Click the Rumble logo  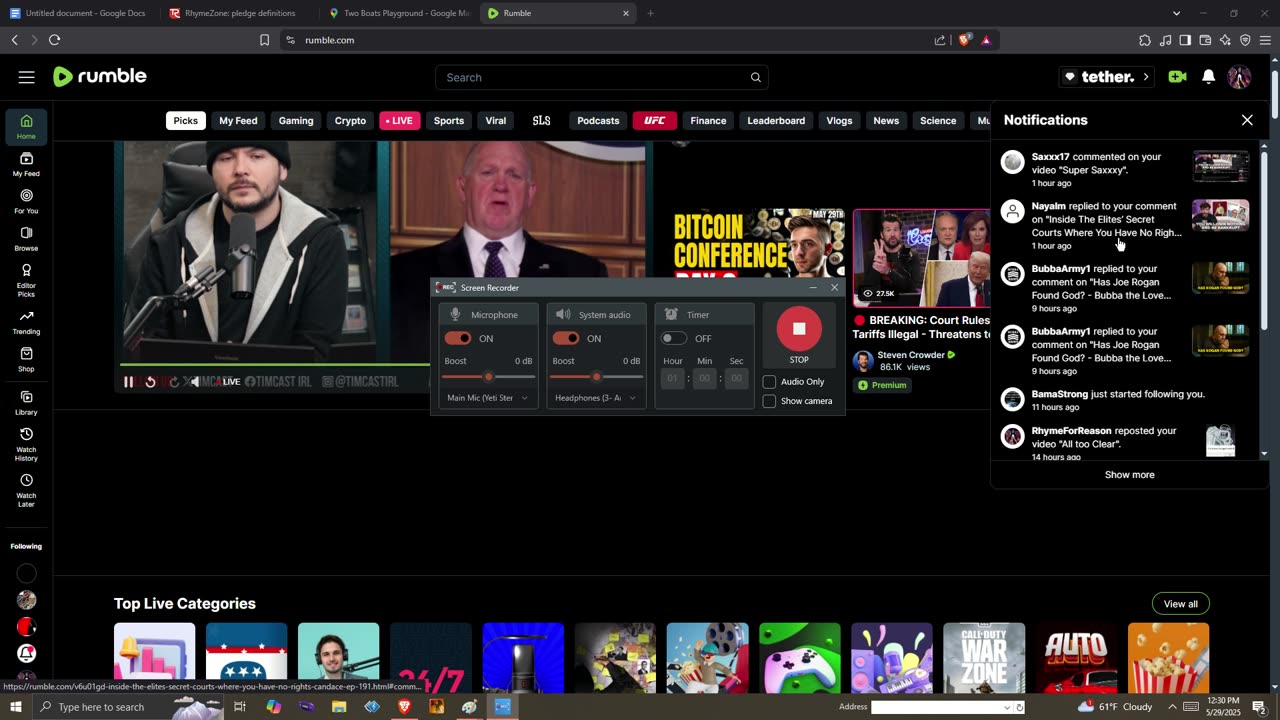[100, 77]
